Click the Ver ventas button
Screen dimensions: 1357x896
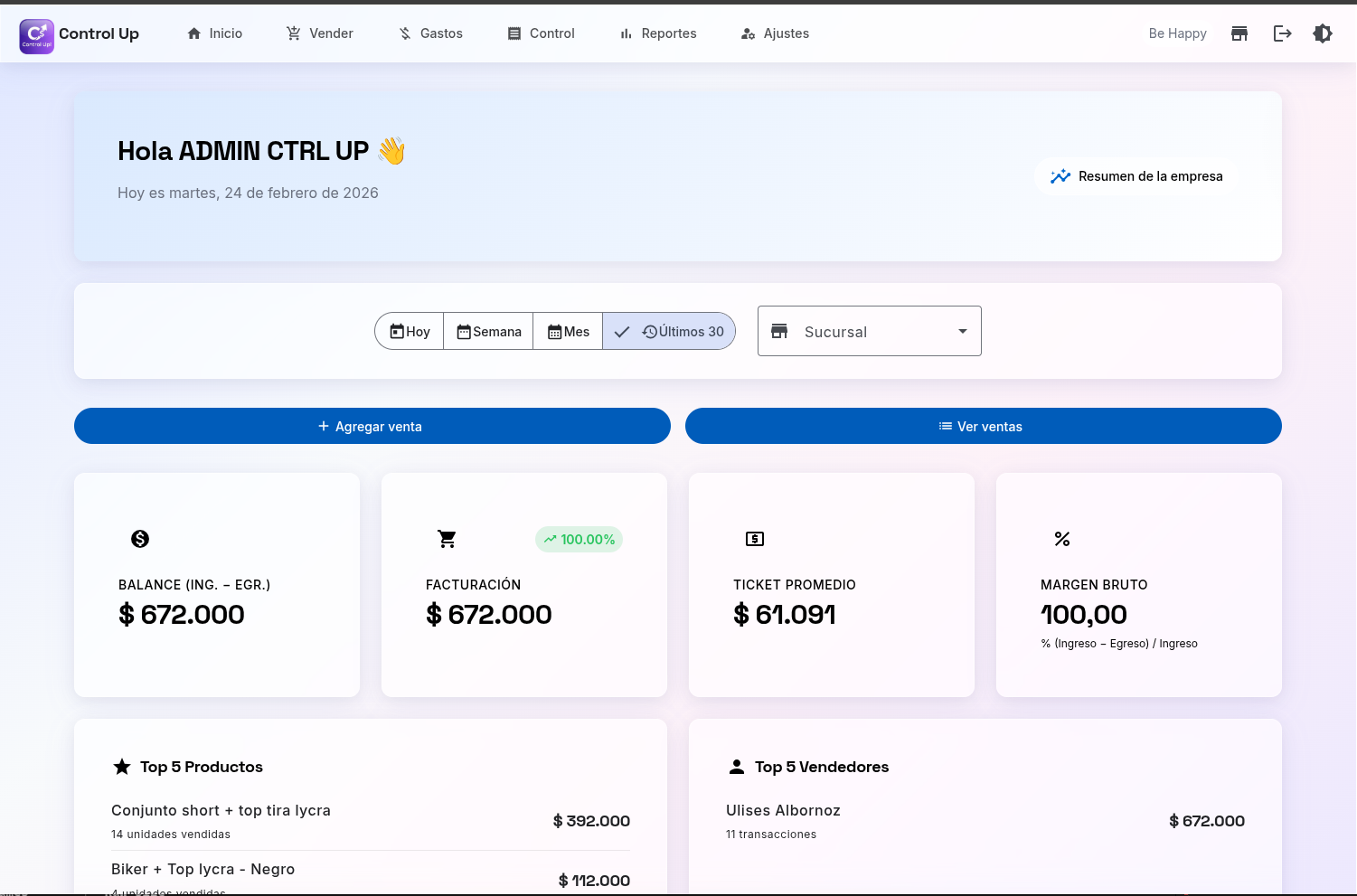(983, 427)
